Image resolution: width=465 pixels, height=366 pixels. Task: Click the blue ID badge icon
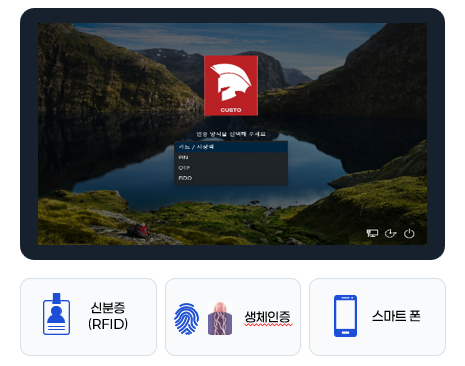tap(56, 314)
